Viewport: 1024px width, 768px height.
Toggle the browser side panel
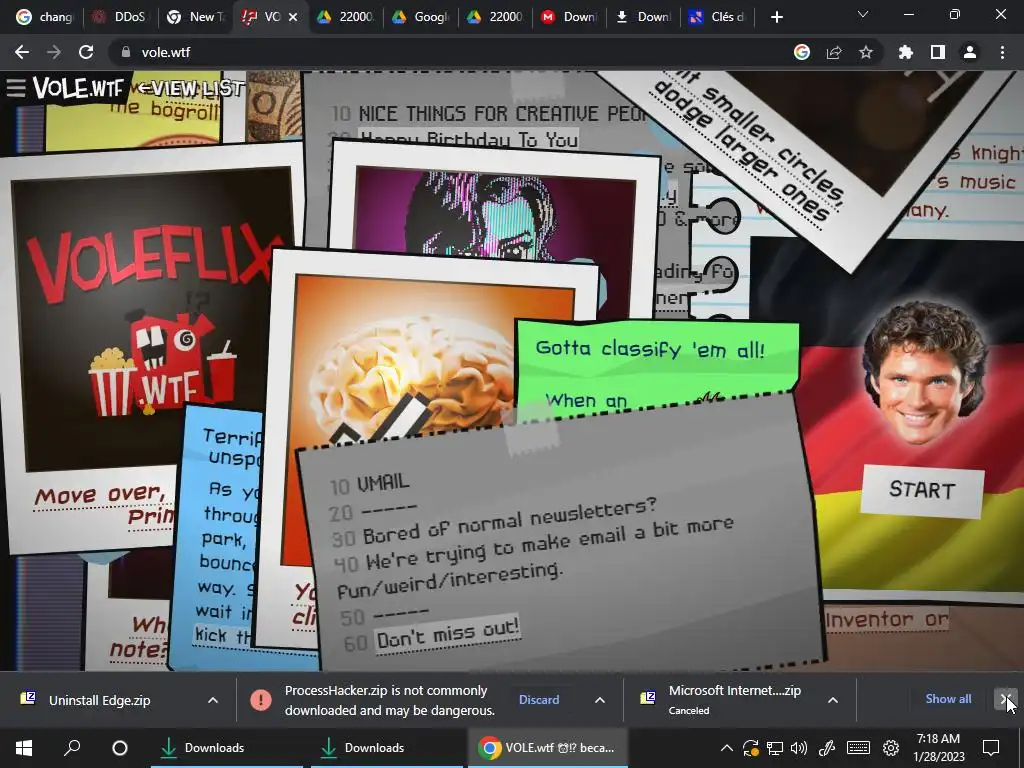[x=938, y=52]
